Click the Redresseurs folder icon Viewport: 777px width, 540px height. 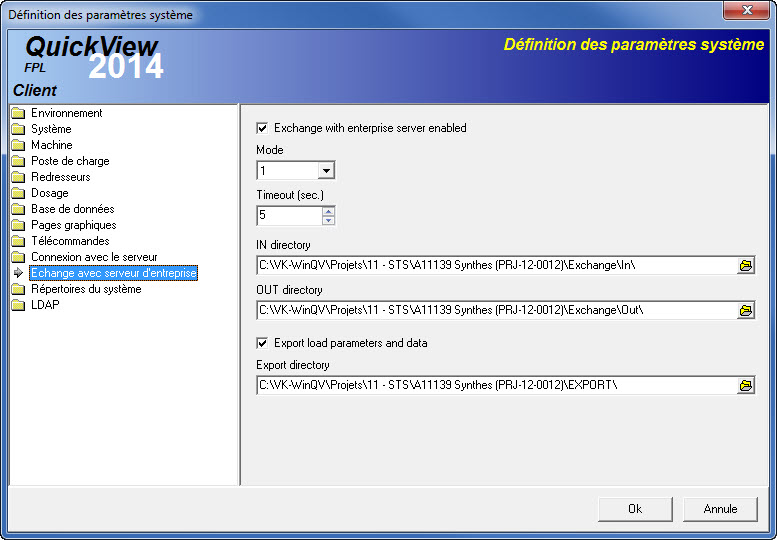click(18, 177)
